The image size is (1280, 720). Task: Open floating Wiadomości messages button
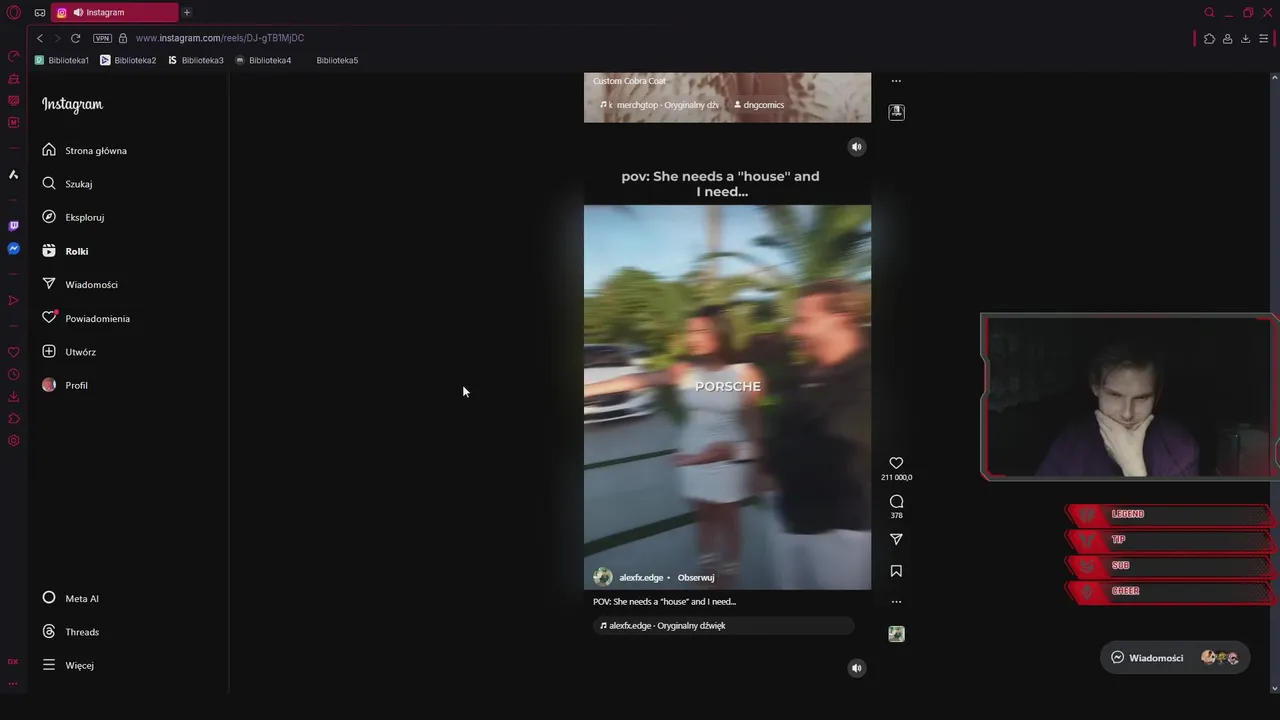click(x=1174, y=657)
